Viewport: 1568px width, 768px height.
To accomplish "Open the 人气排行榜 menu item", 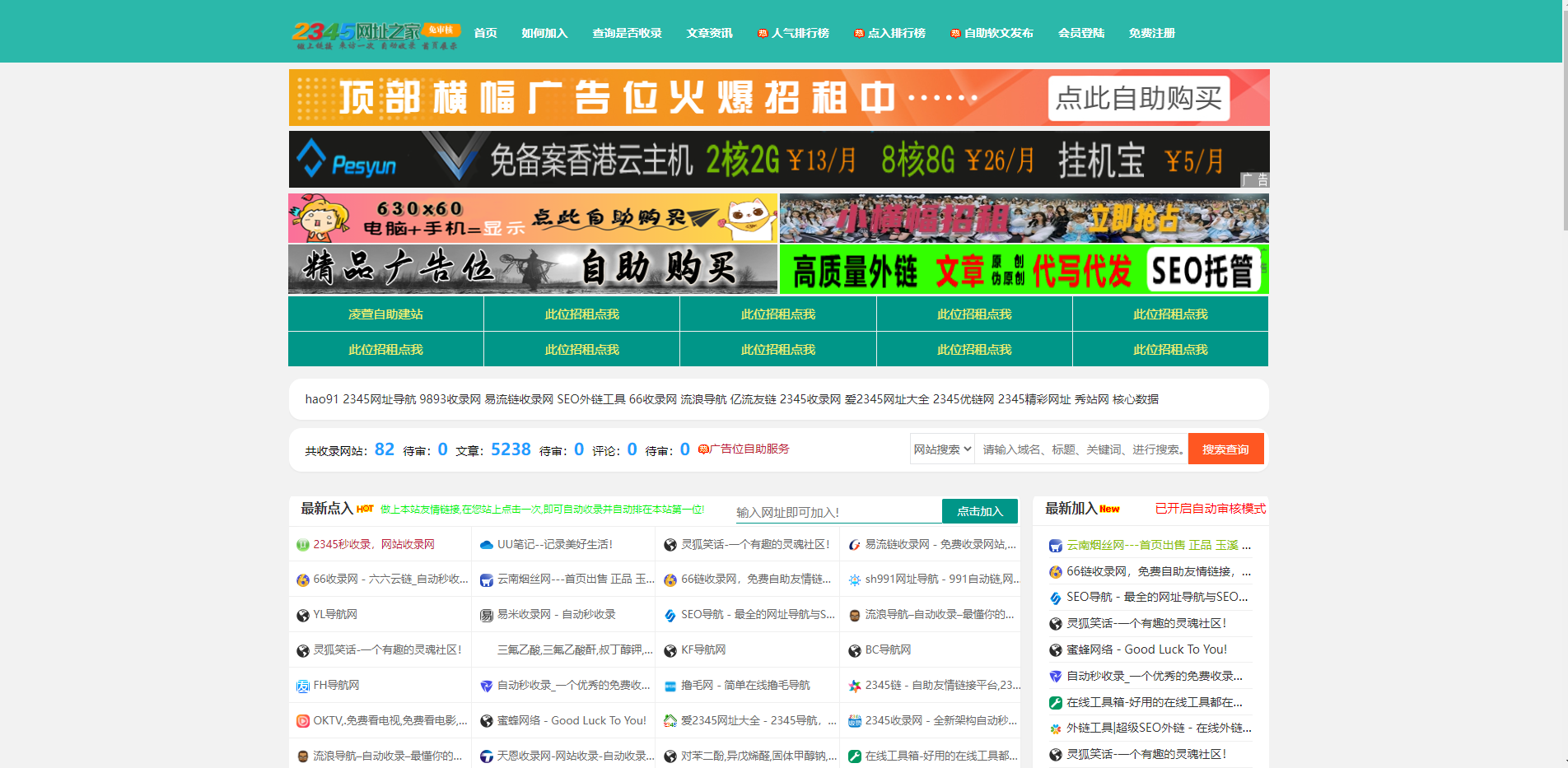I will click(x=793, y=33).
